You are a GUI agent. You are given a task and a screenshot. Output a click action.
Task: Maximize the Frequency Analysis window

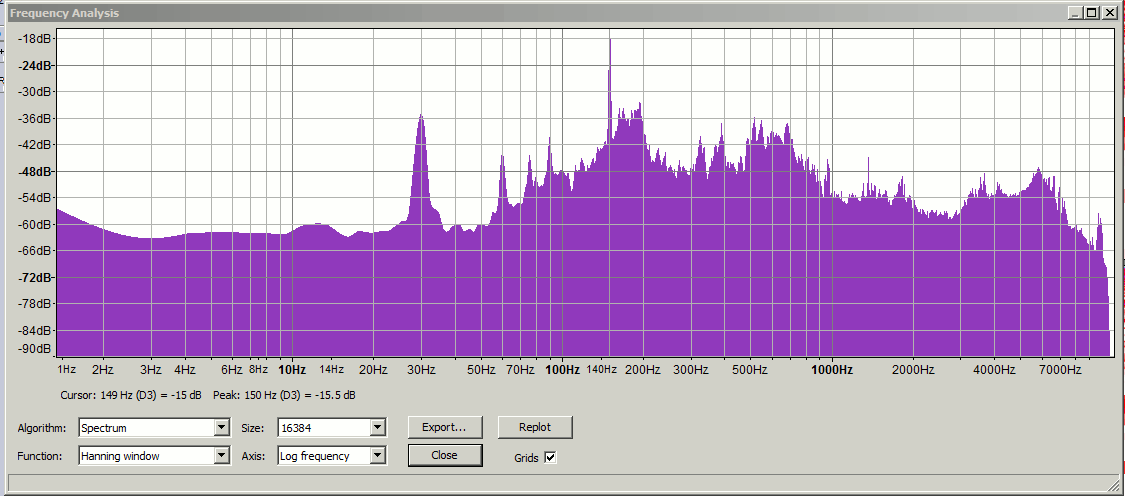point(1091,13)
